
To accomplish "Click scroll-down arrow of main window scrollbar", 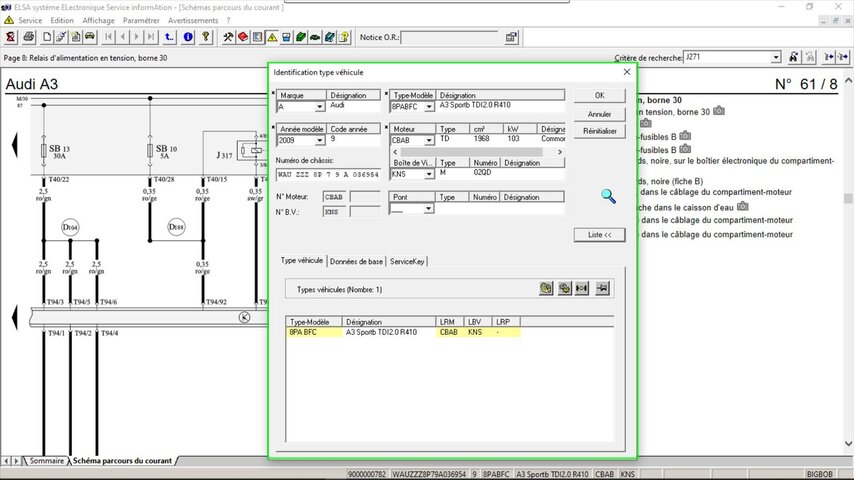I will pos(848,443).
